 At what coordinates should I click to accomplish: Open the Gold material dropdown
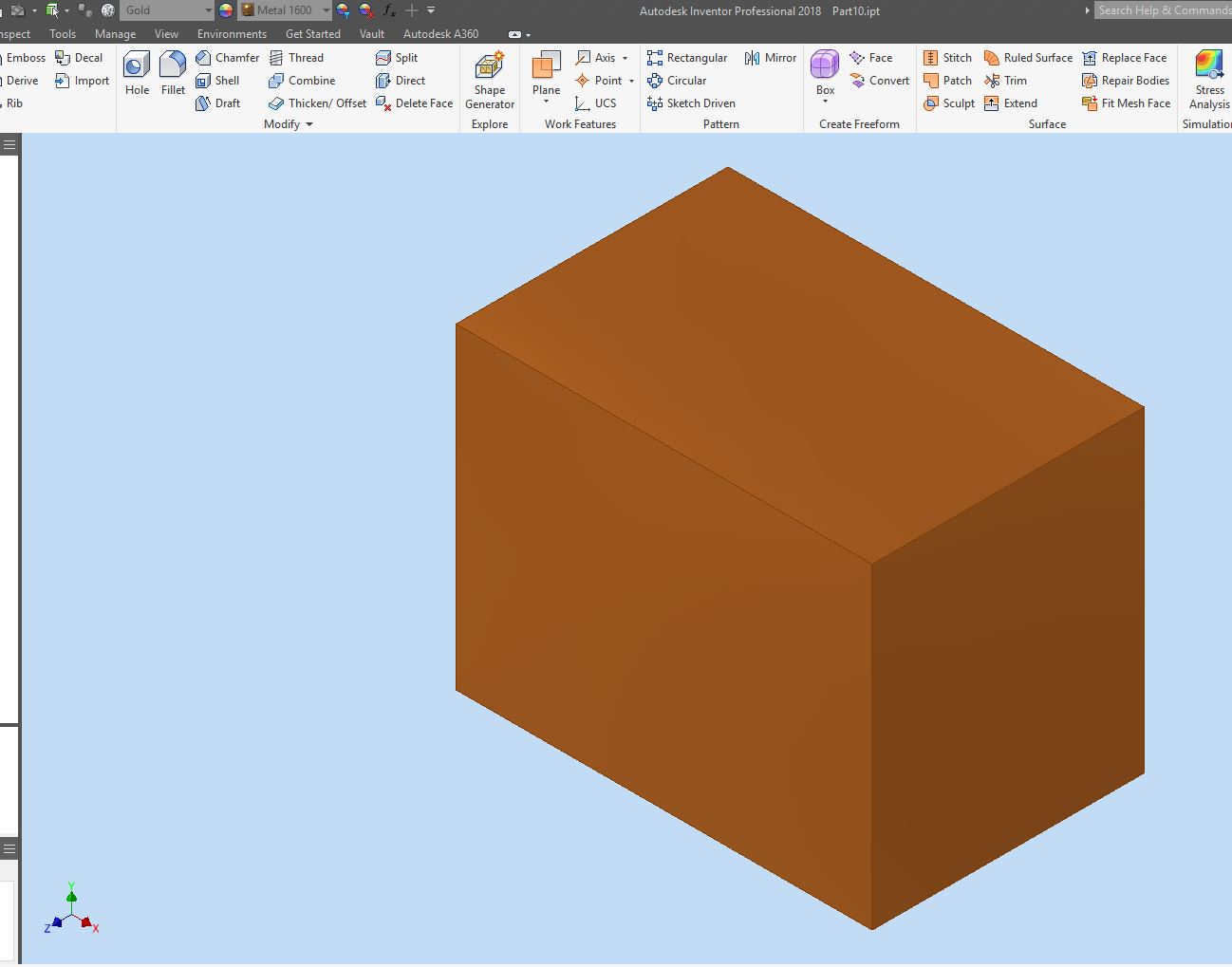[167, 10]
